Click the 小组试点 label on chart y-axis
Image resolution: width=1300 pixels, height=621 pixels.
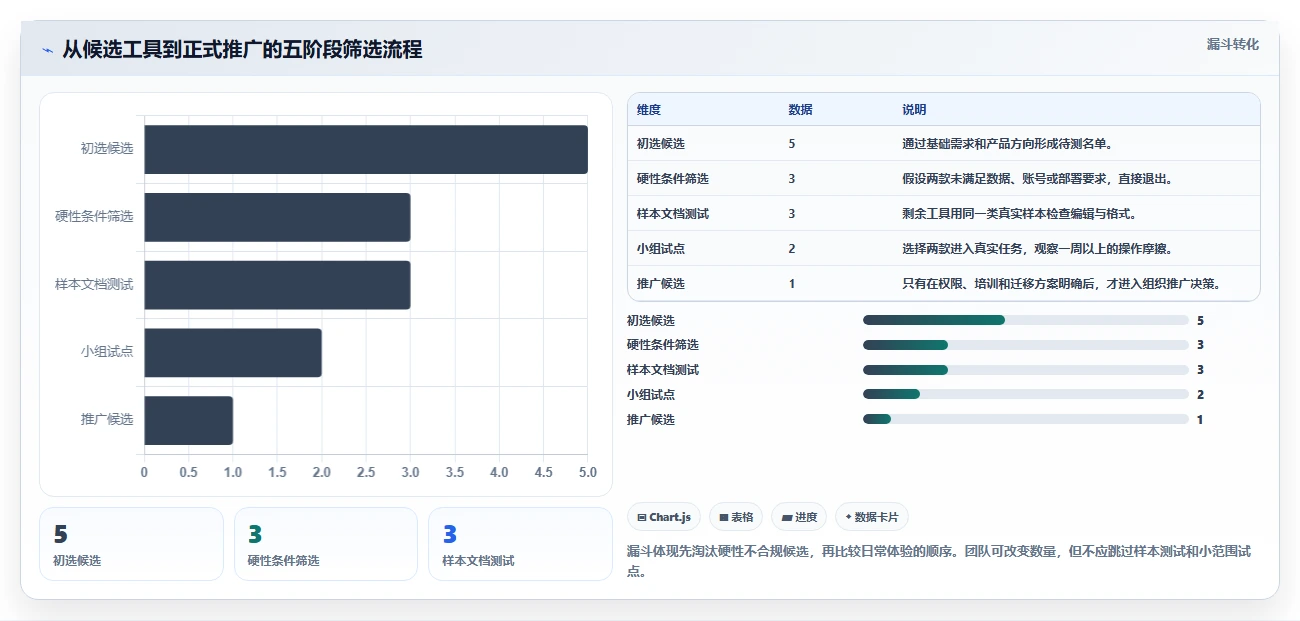pyautogui.click(x=107, y=352)
